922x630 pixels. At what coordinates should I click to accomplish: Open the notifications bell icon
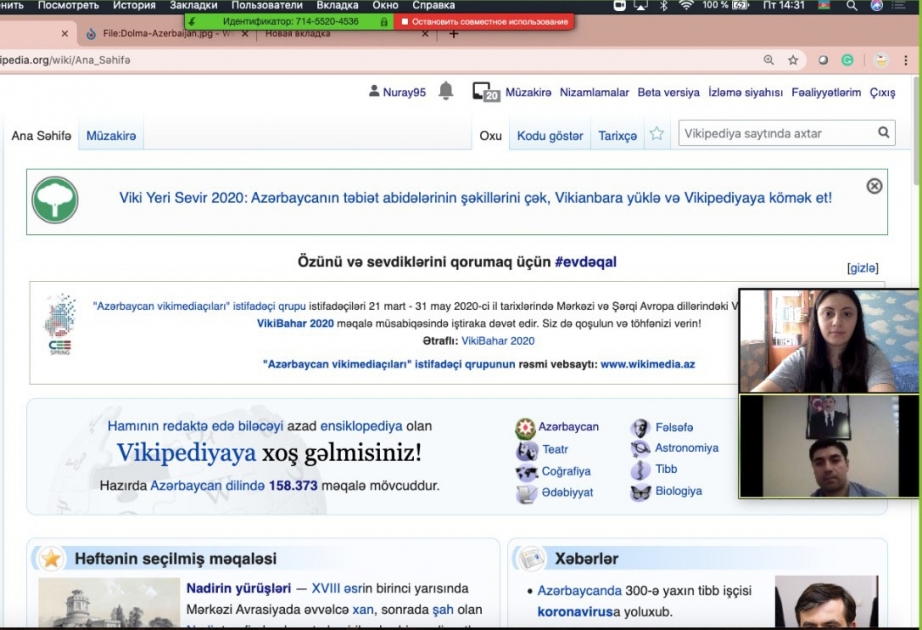click(446, 91)
